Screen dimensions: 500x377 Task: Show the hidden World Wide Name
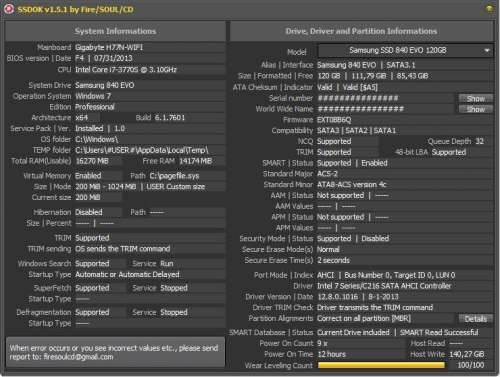pyautogui.click(x=475, y=109)
